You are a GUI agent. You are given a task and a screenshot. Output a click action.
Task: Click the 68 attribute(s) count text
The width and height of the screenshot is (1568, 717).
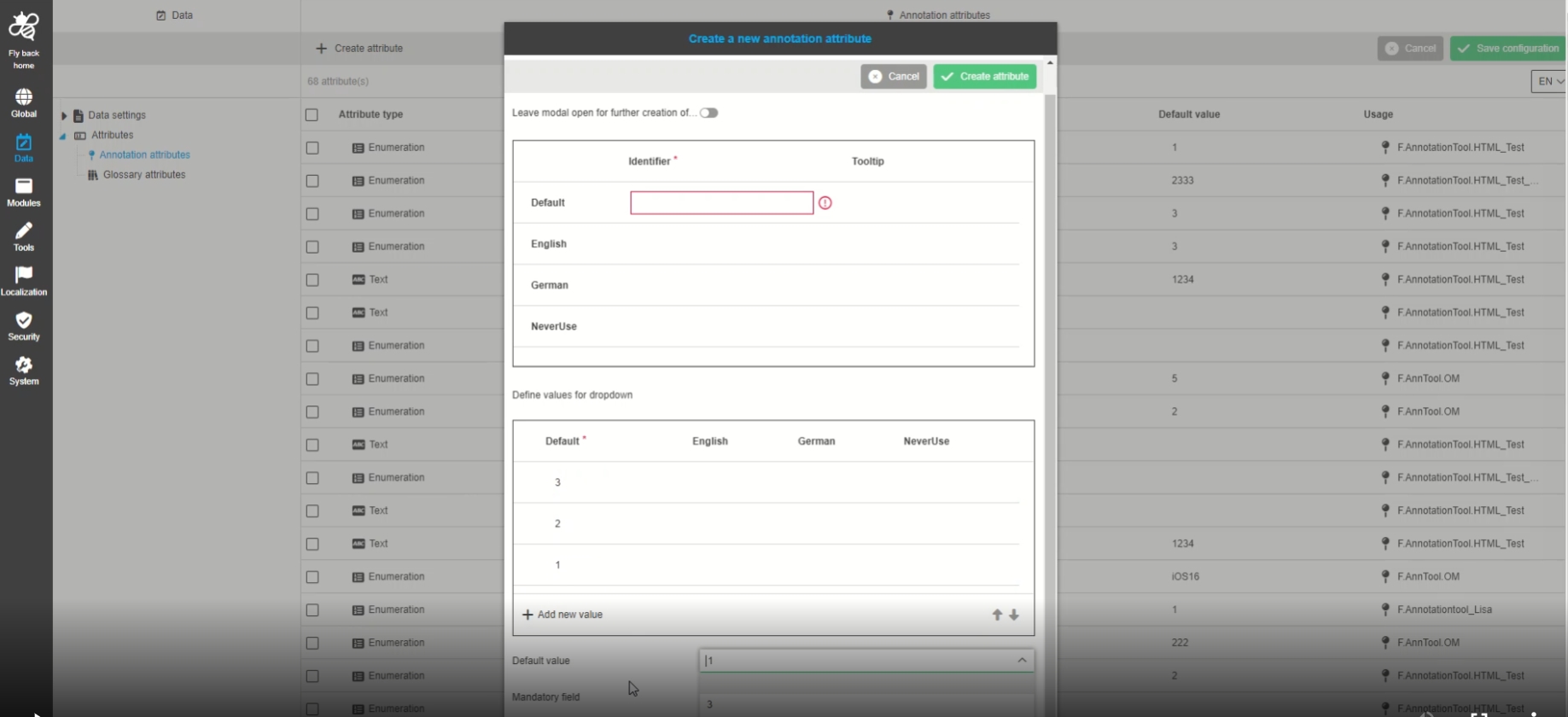pyautogui.click(x=338, y=82)
